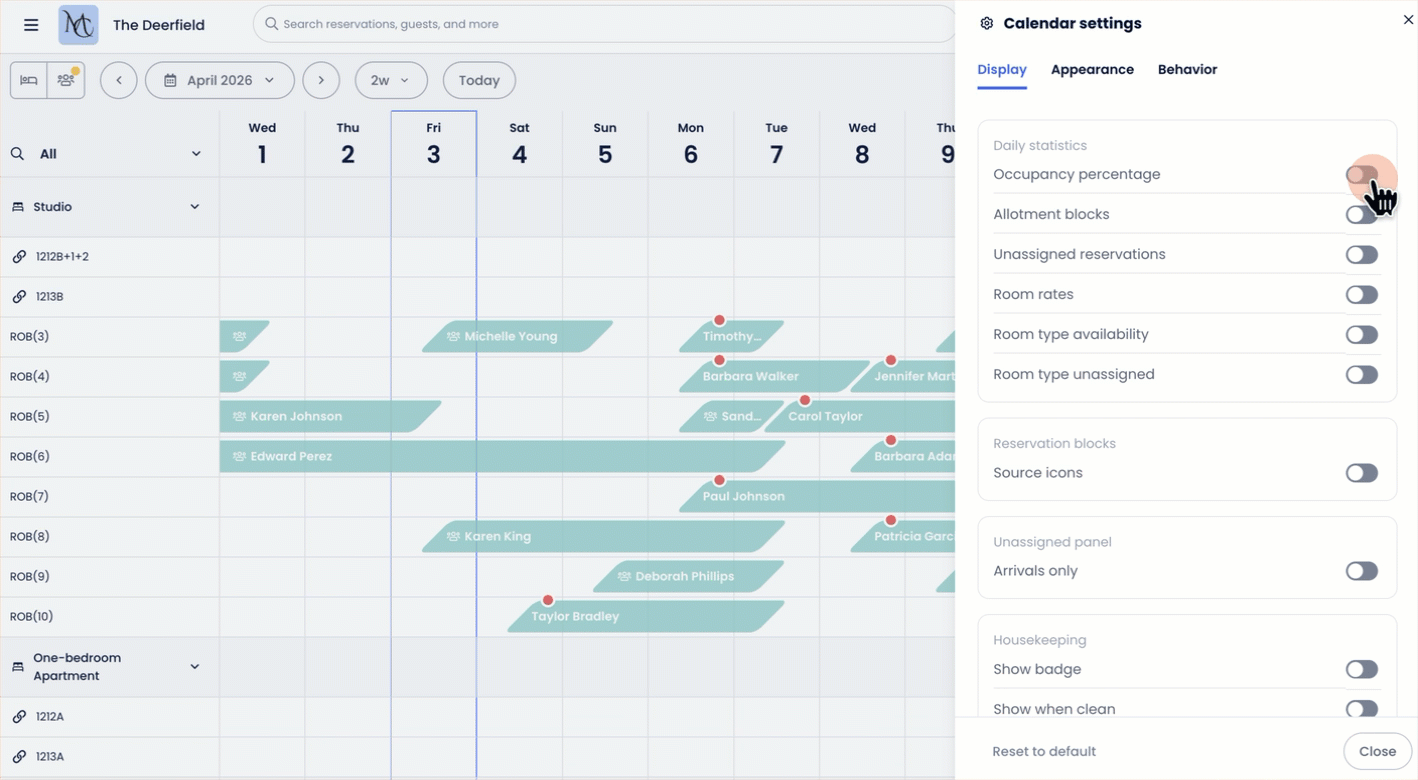Enable Source icons toggle
The image size is (1418, 780).
coord(1361,473)
